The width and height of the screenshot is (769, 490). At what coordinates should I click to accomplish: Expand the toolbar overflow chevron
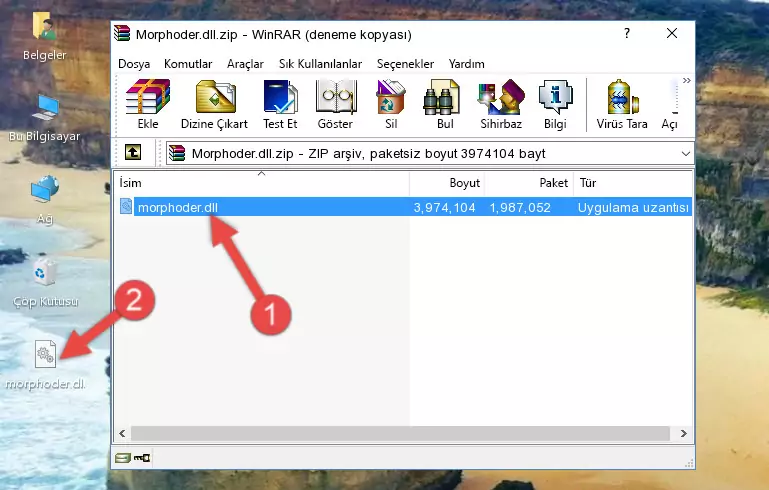click(687, 80)
